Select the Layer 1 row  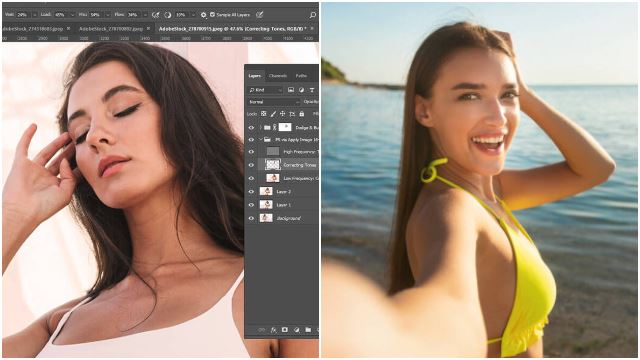(x=283, y=205)
